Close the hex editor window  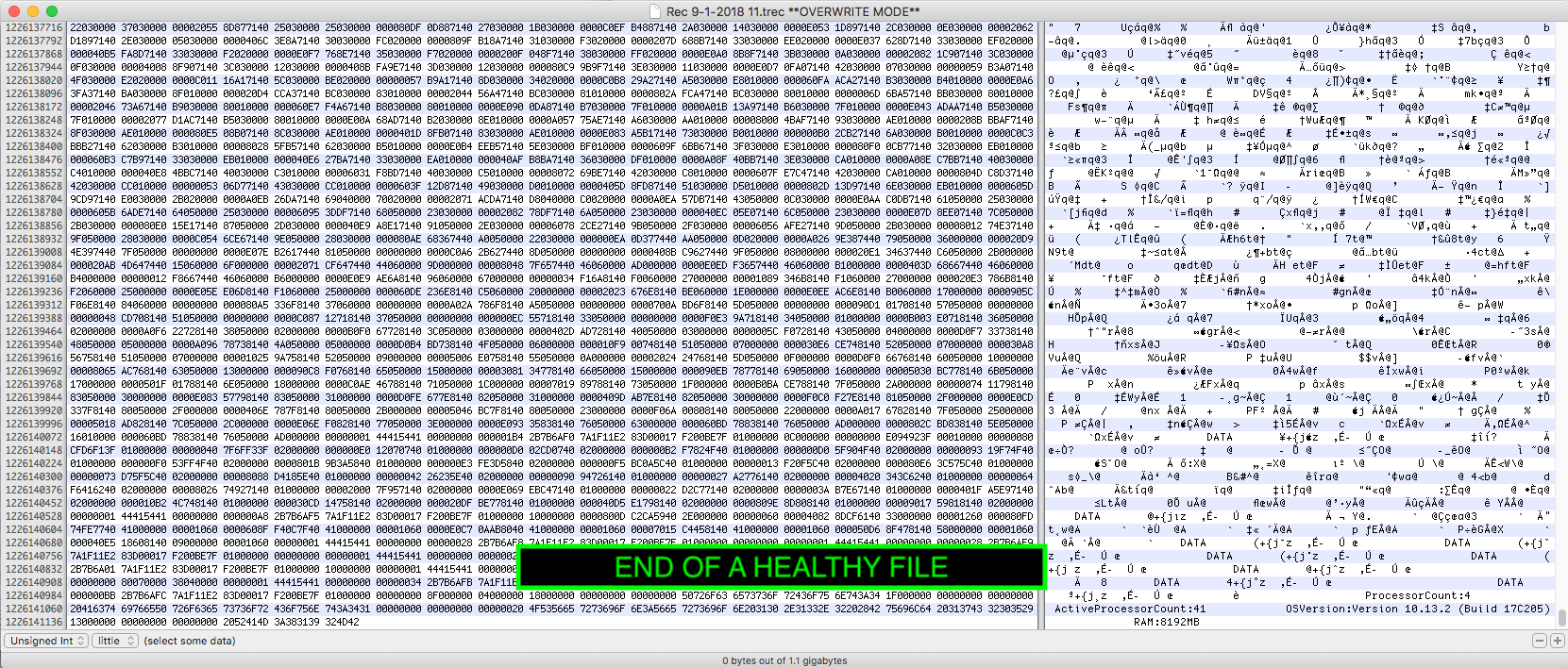(13, 11)
